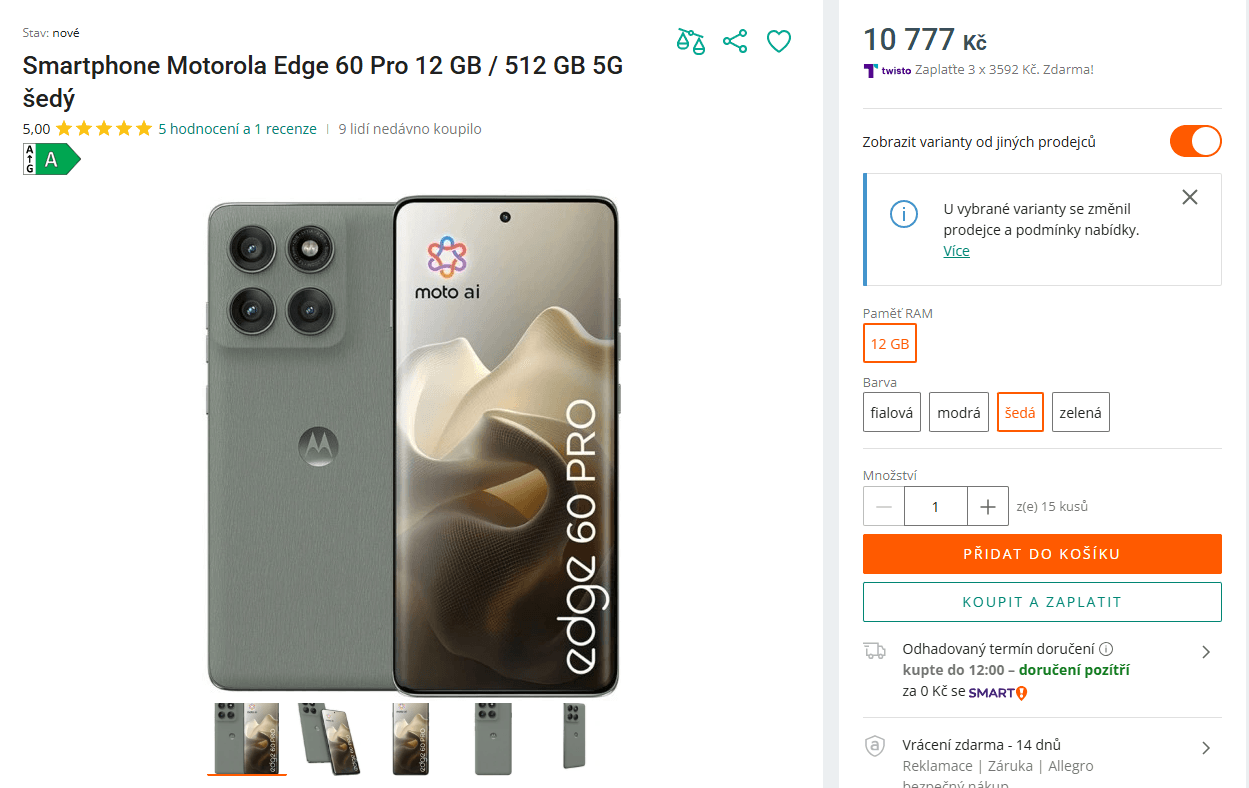This screenshot has height=788, width=1249.
Task: Expand the free returns section chevron
Action: [x=1206, y=748]
